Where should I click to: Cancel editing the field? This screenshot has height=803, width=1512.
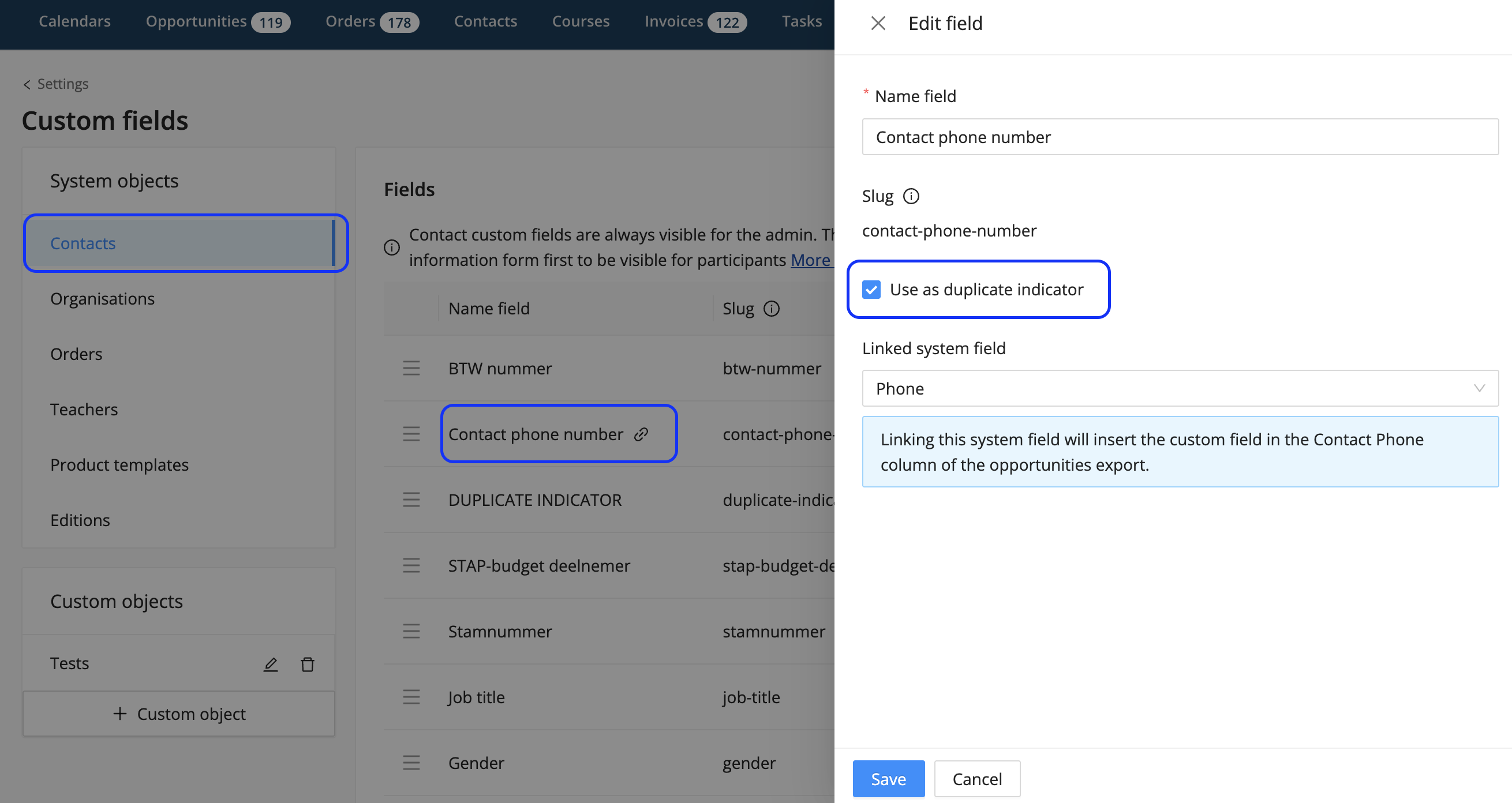[x=976, y=779]
